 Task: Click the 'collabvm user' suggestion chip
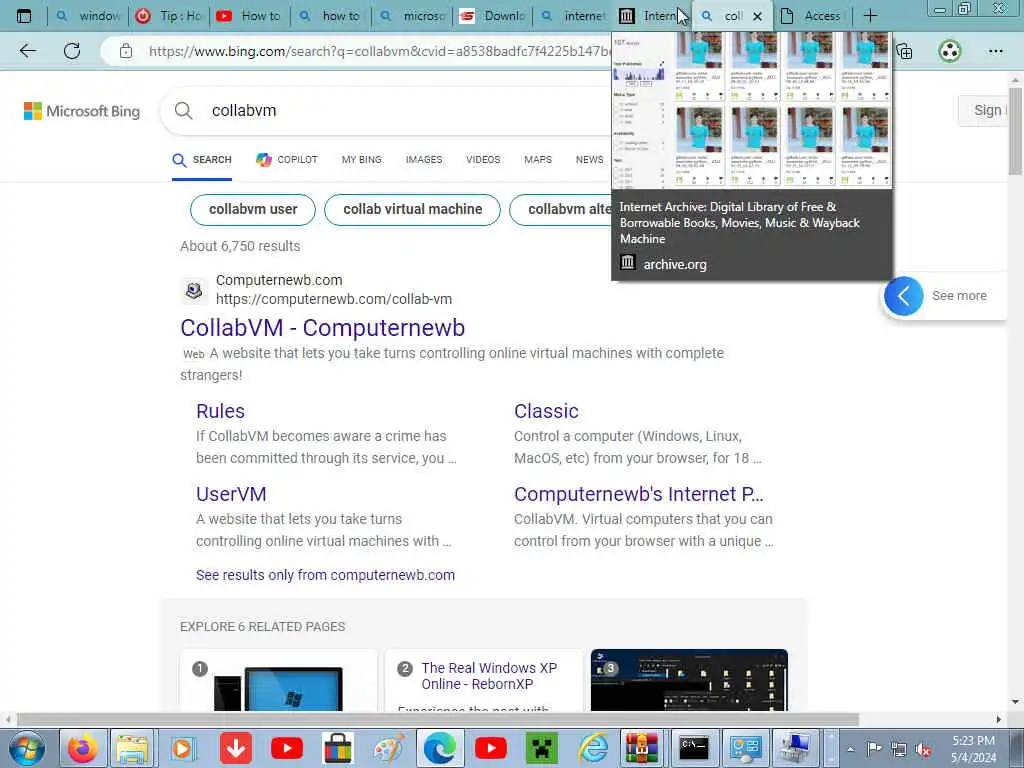click(253, 210)
